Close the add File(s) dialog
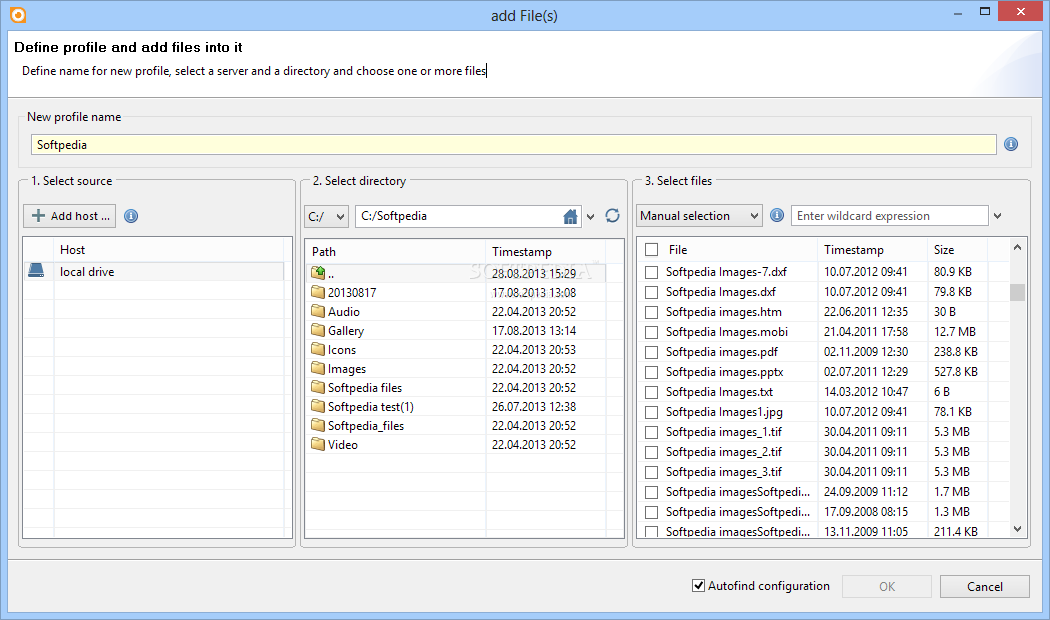1050x620 pixels. [1021, 11]
